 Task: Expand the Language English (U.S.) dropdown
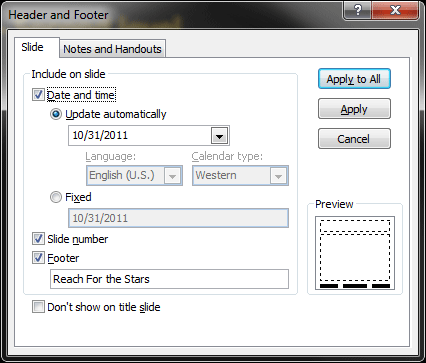[173, 176]
